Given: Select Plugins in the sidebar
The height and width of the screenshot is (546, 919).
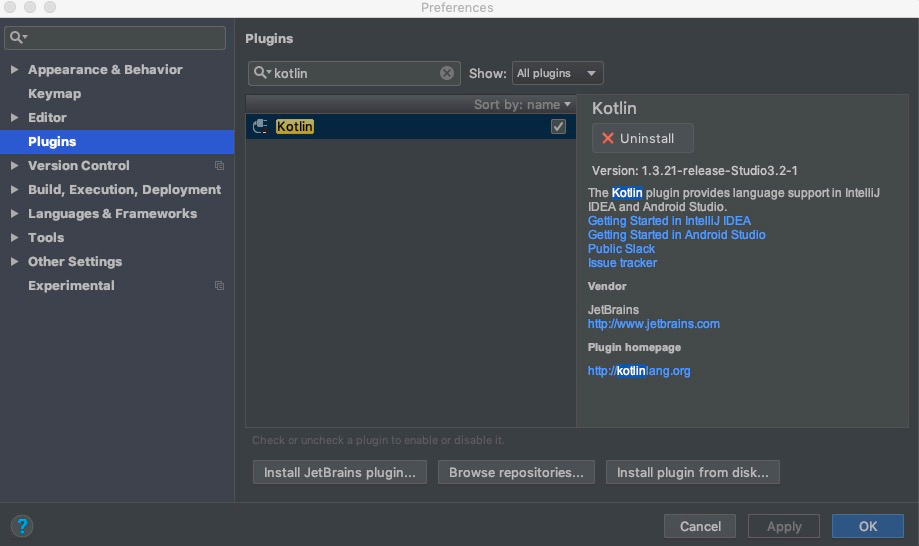Looking at the screenshot, I should click(117, 142).
